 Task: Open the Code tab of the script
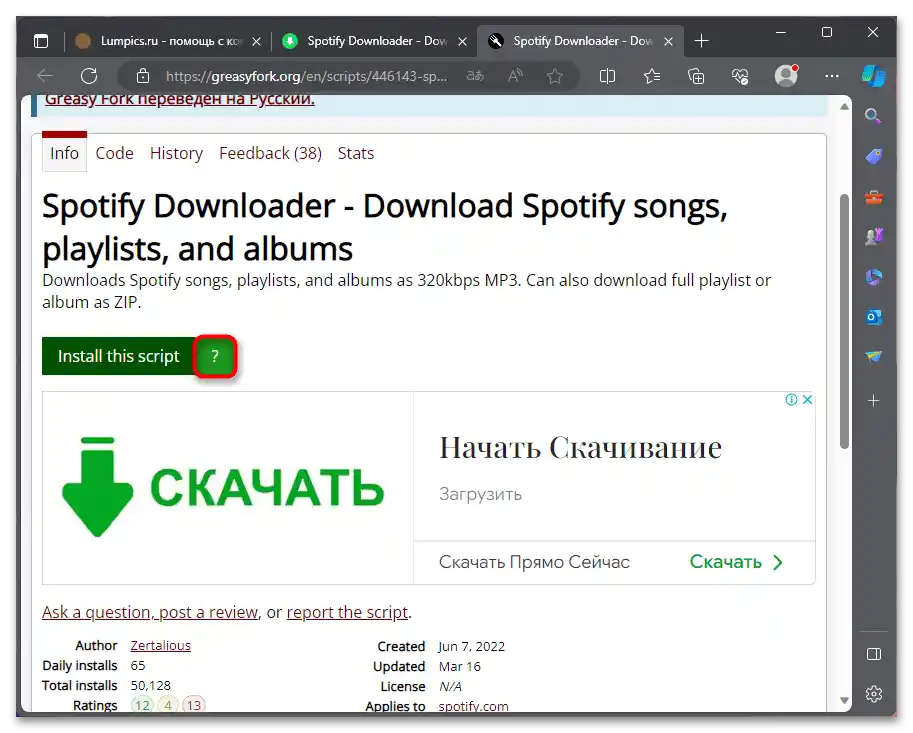(113, 153)
